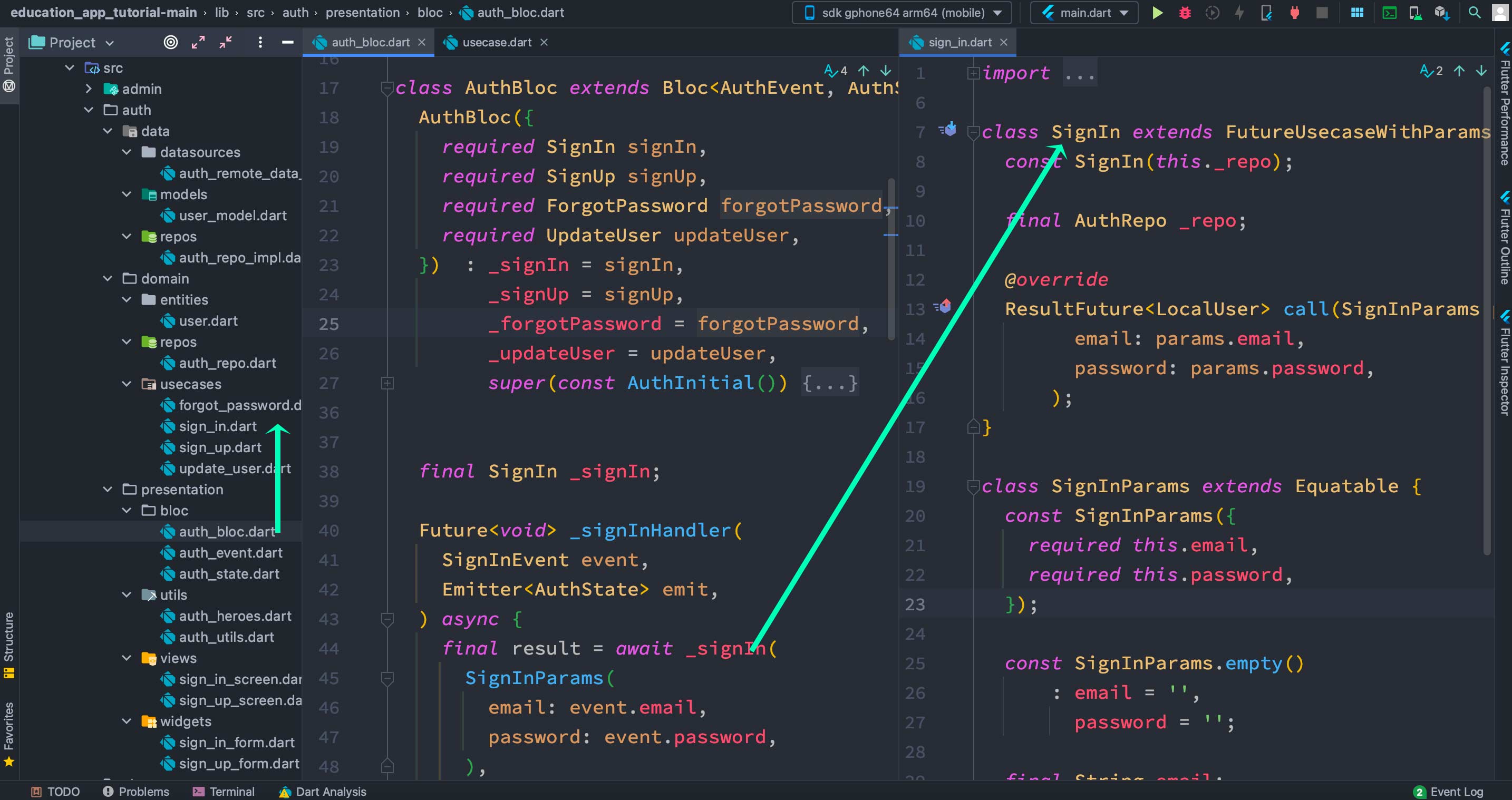Image resolution: width=1512 pixels, height=800 pixels.
Task: Click gutter override icon on line 7
Action: pyautogui.click(x=947, y=130)
